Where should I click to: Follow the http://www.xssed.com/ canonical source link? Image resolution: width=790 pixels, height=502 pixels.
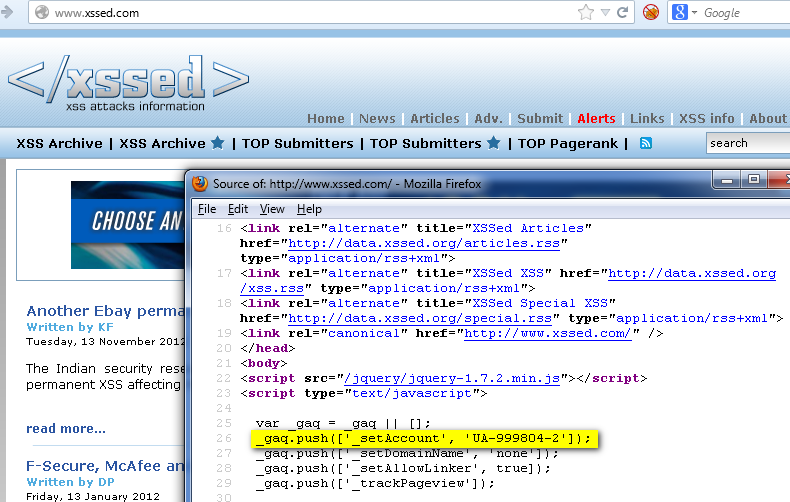pos(547,334)
